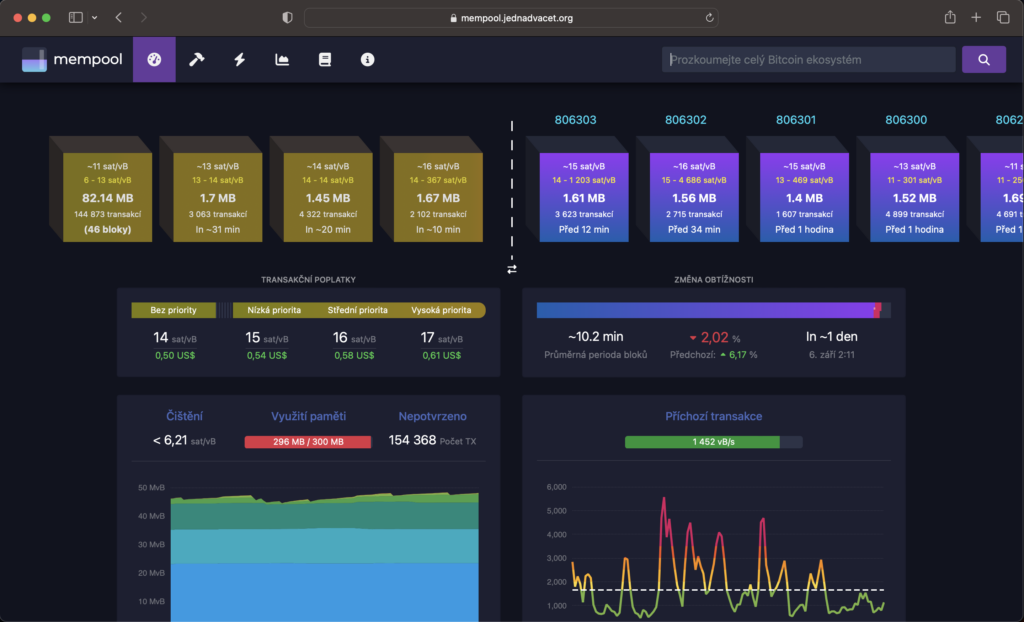Click the difficulty adjustment progress bar
Image resolution: width=1024 pixels, height=622 pixels.
[x=714, y=310]
